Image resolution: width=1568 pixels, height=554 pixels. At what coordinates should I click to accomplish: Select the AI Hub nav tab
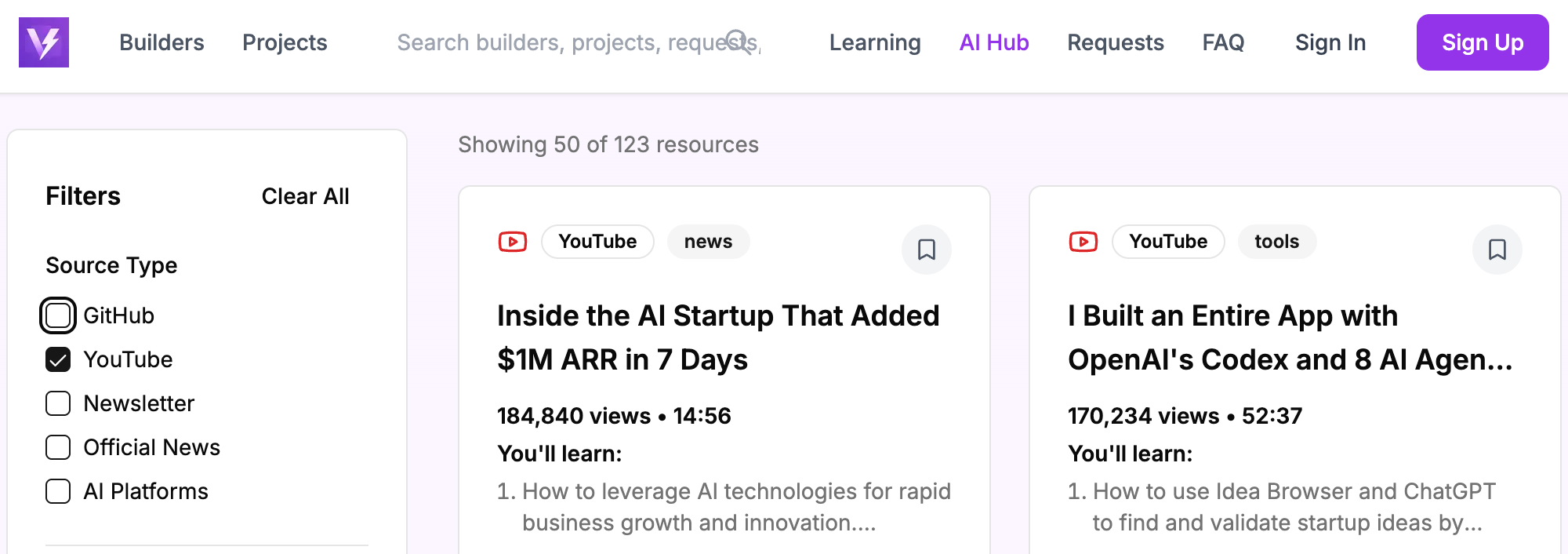(994, 42)
